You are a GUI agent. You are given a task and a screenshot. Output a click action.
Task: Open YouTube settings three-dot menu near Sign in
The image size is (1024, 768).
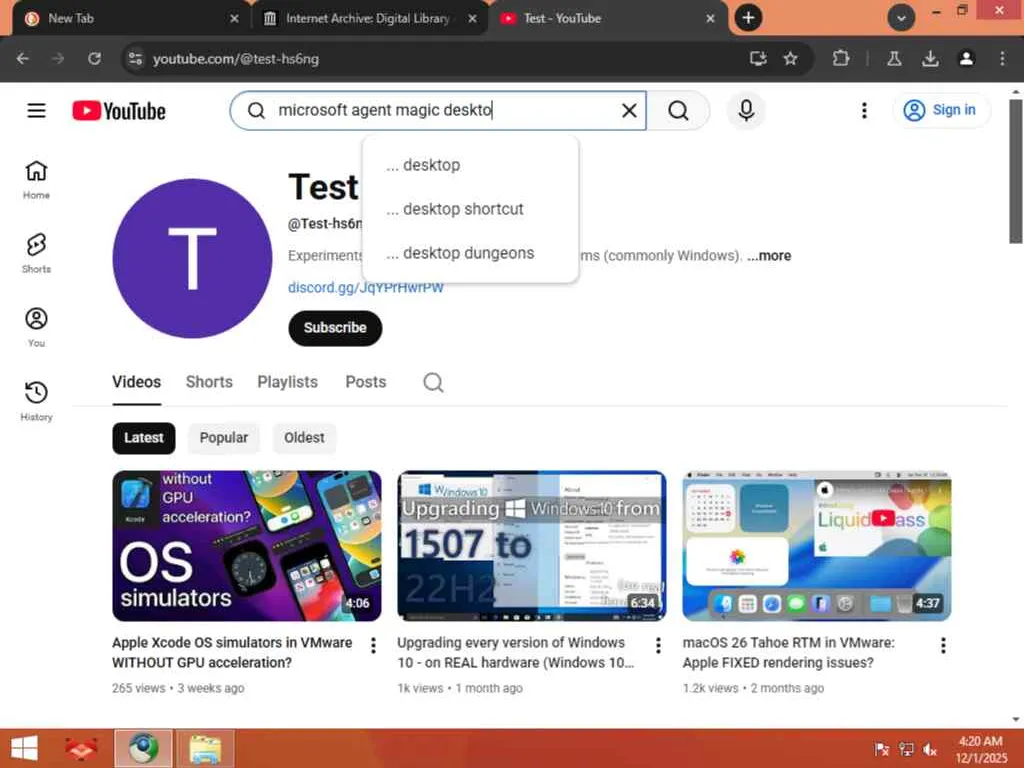(864, 110)
